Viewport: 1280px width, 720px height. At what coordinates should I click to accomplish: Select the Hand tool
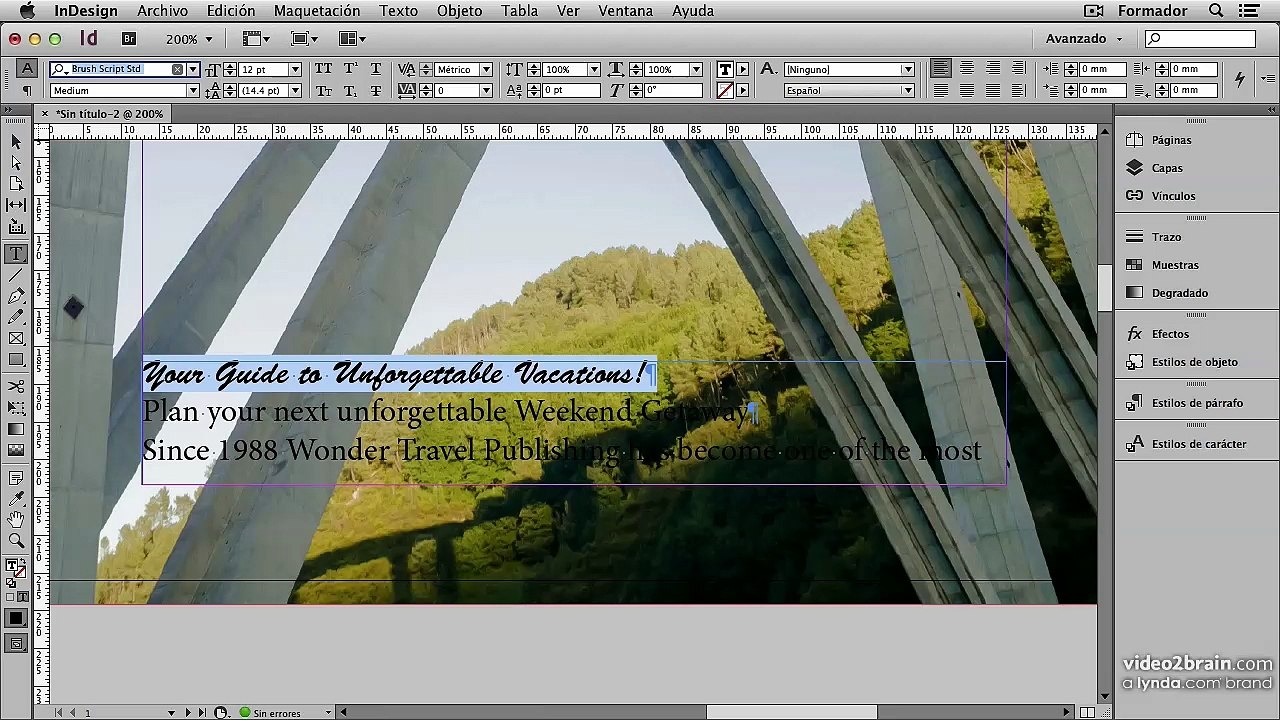(16, 519)
